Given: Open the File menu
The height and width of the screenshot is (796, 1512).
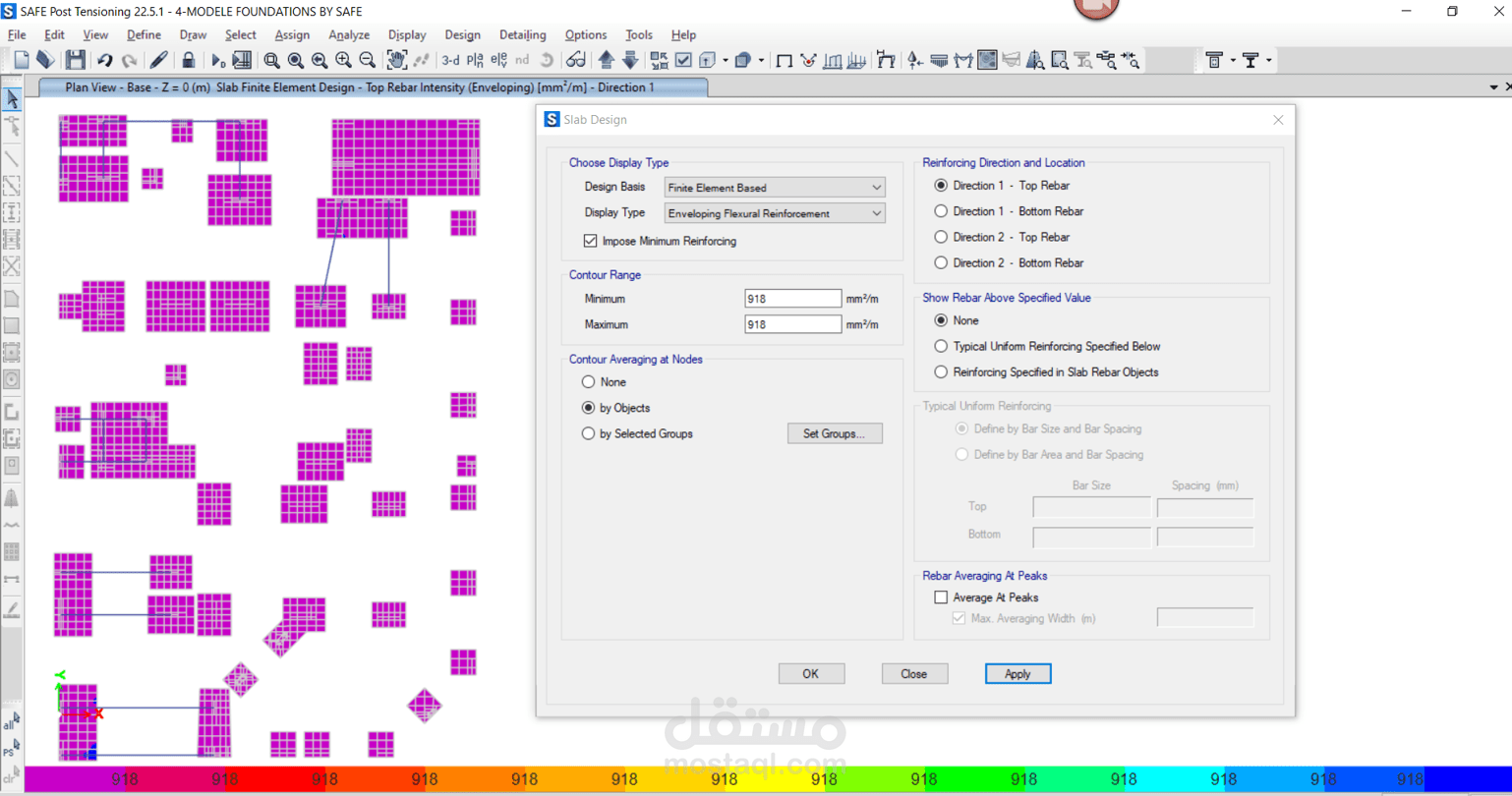Looking at the screenshot, I should (x=17, y=34).
